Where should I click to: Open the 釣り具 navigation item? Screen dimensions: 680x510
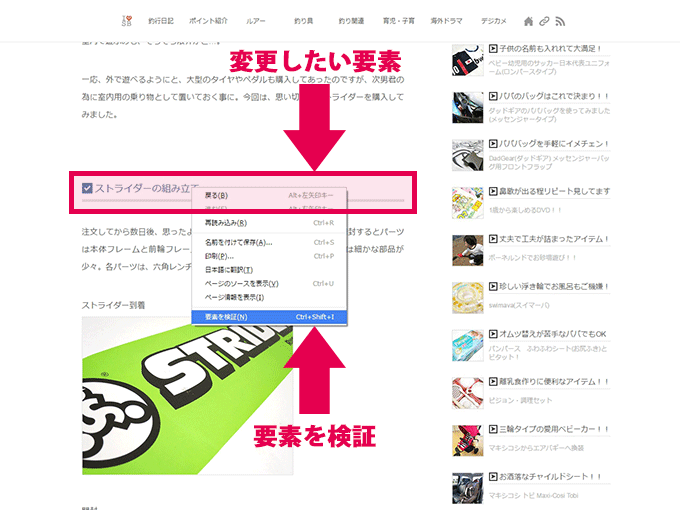(x=304, y=21)
